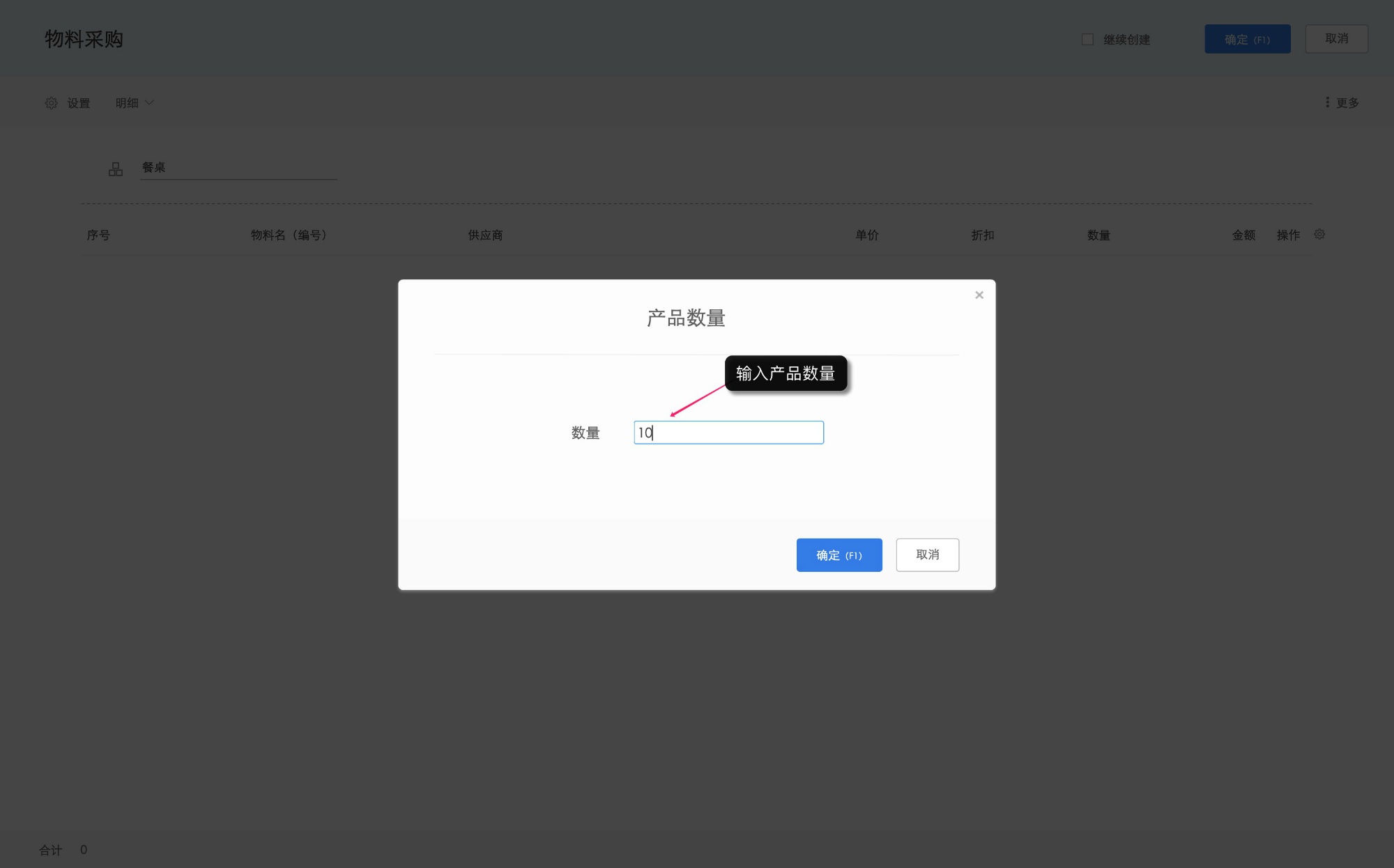Click the material cube icon beside 餐桌
This screenshot has width=1394, height=868.
(116, 168)
